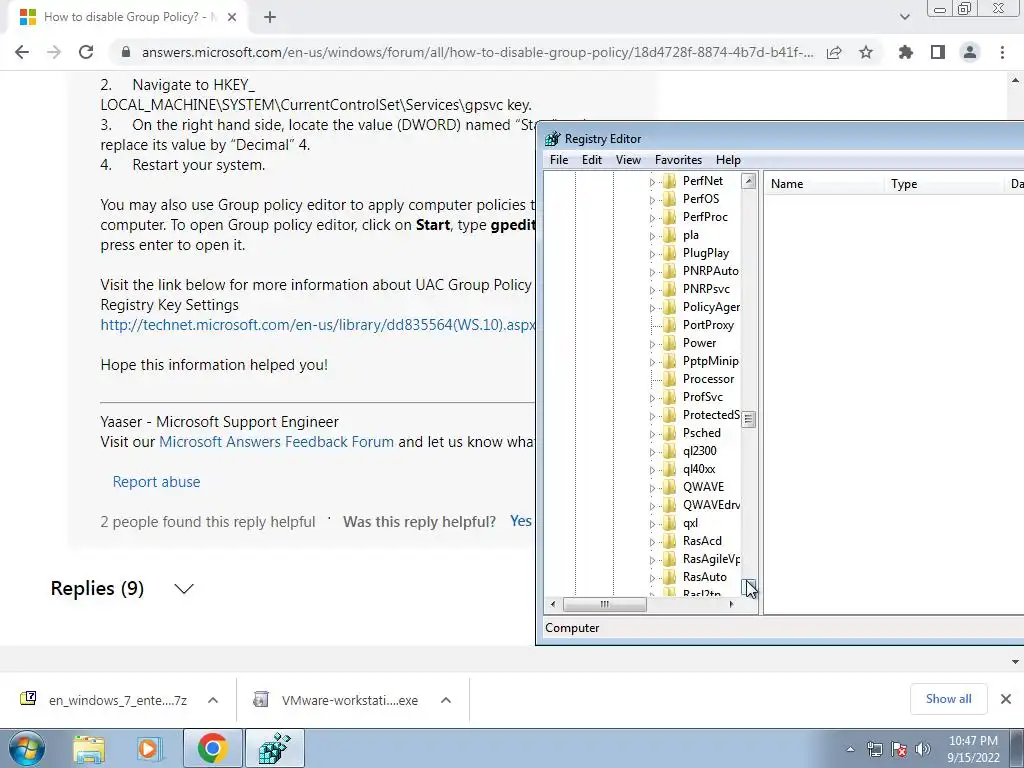Open Chrome profile avatar
The image size is (1024, 768).
pos(970,52)
